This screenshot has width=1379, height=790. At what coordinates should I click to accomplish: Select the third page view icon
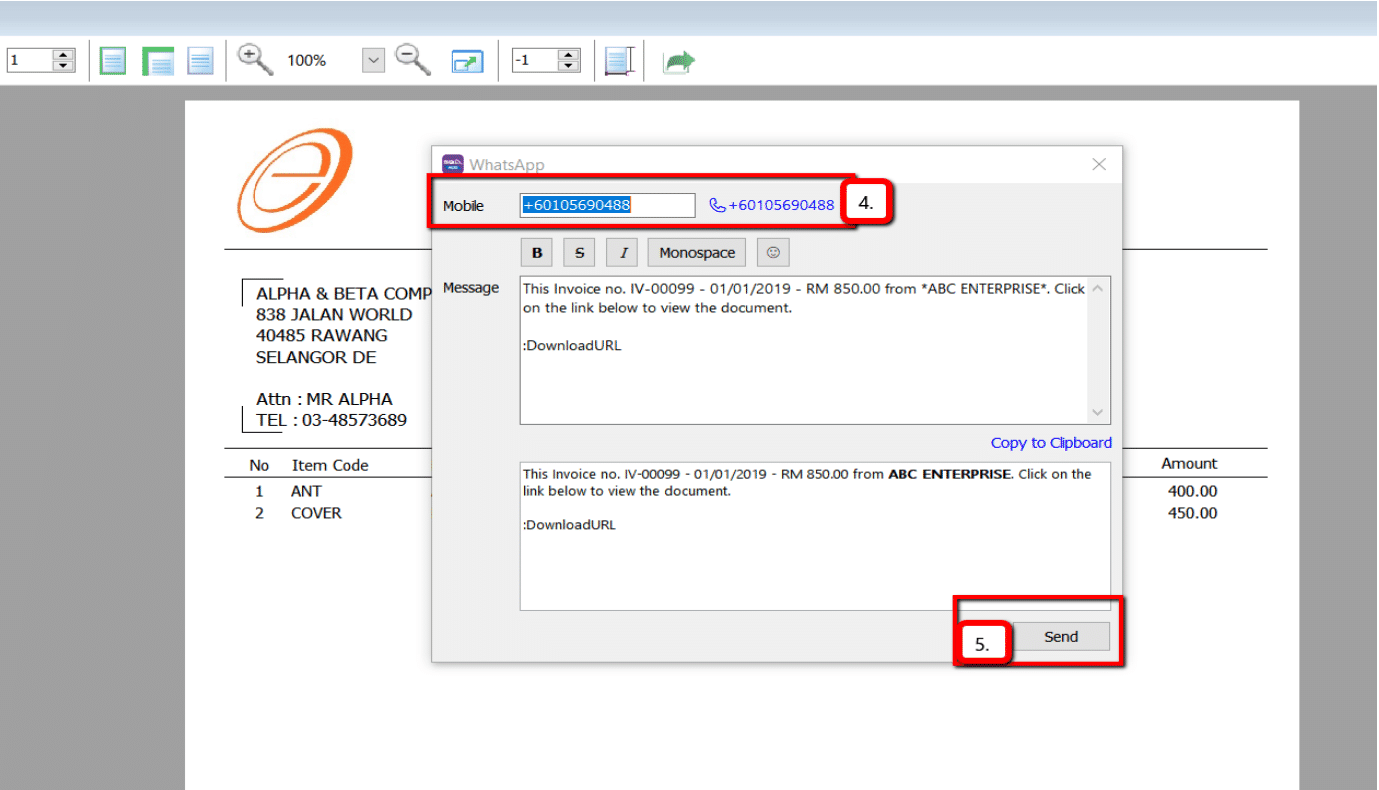(x=201, y=61)
